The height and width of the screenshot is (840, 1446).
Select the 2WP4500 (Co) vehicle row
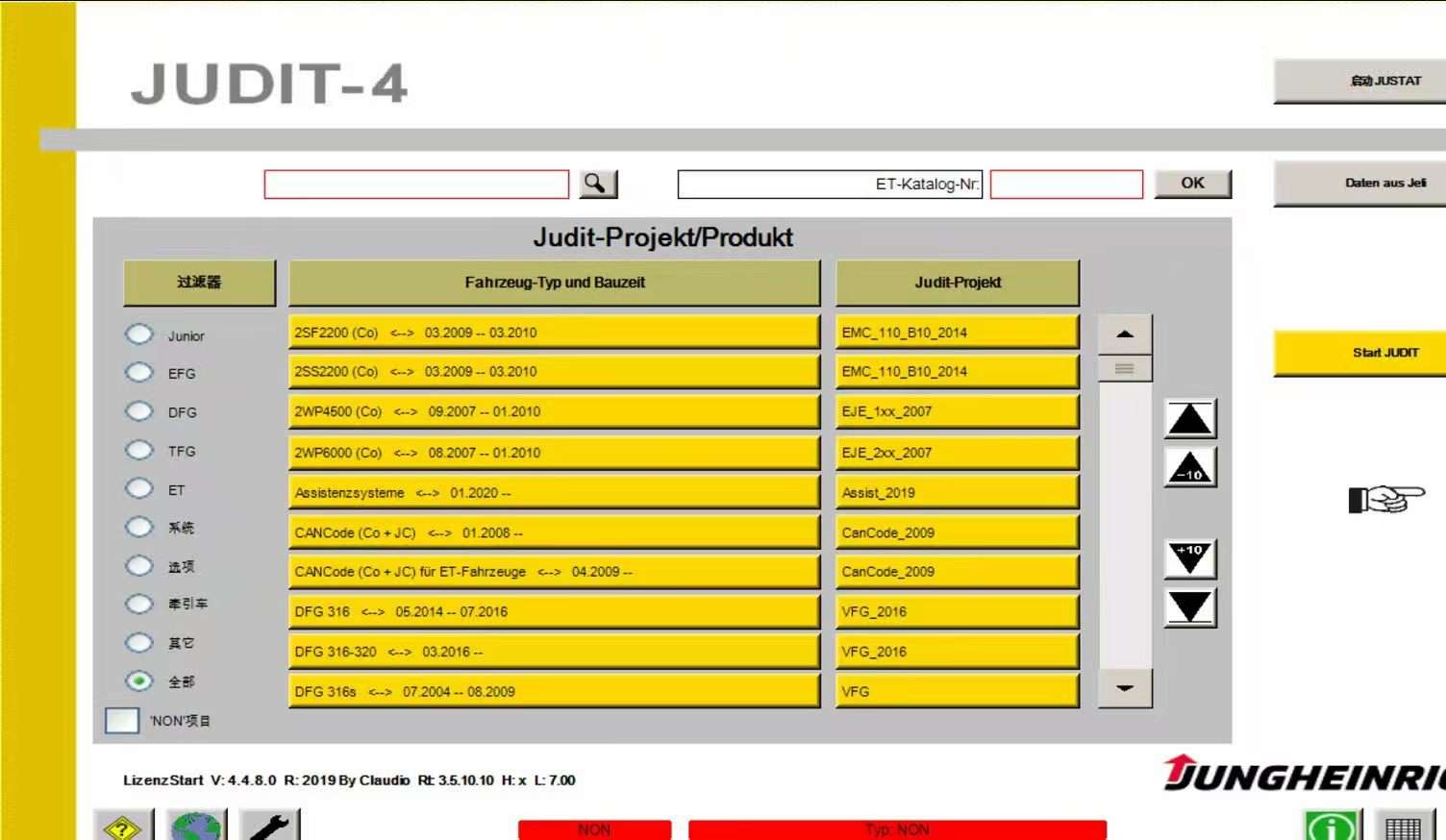pyautogui.click(x=555, y=411)
